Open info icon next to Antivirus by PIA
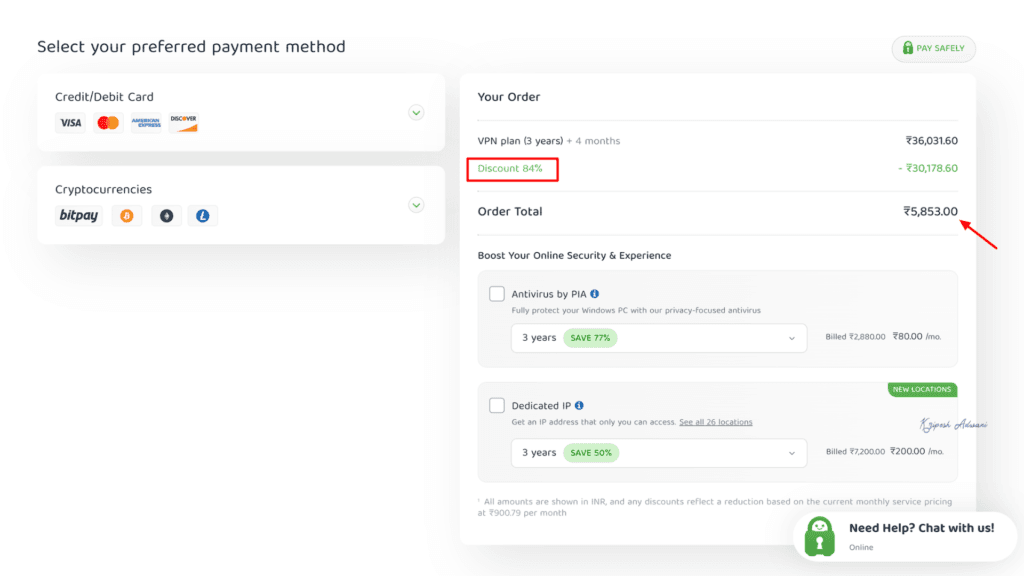Screen dimensions: 1024x576 [594, 294]
